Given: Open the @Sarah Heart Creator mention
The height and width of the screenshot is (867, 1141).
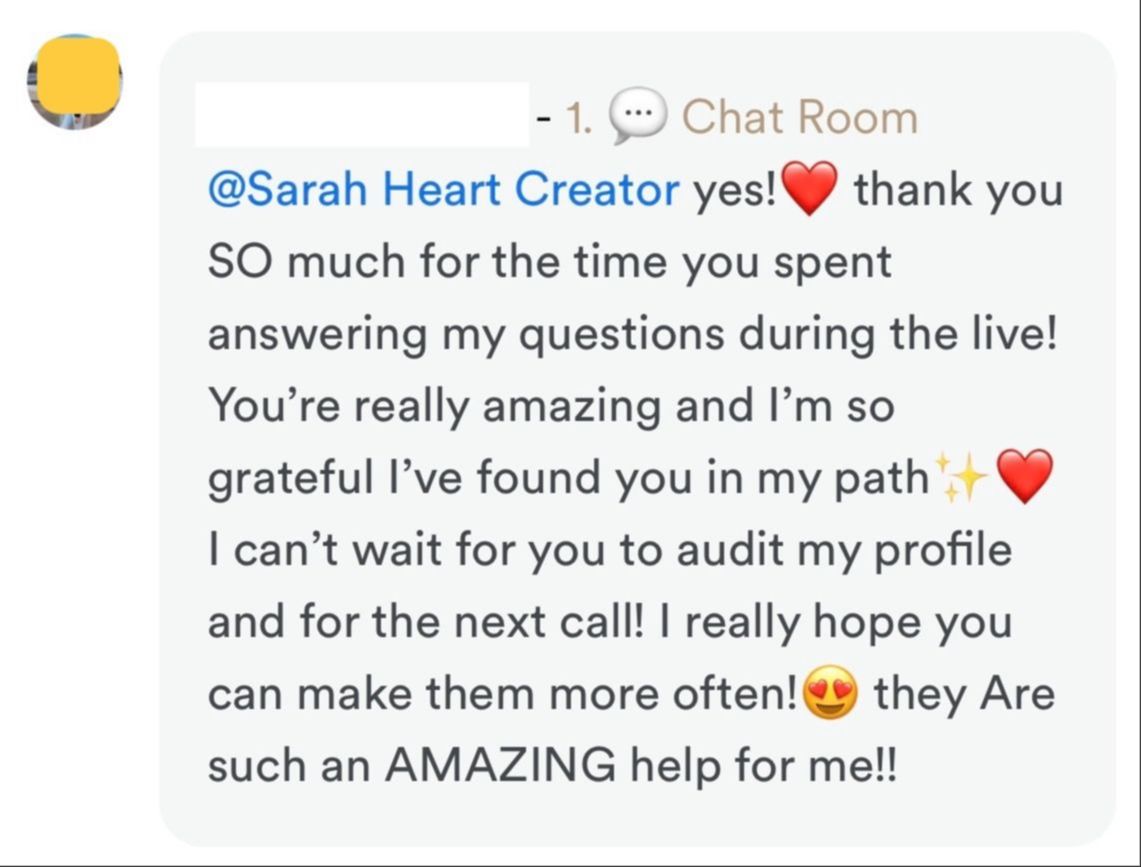Looking at the screenshot, I should click(444, 189).
